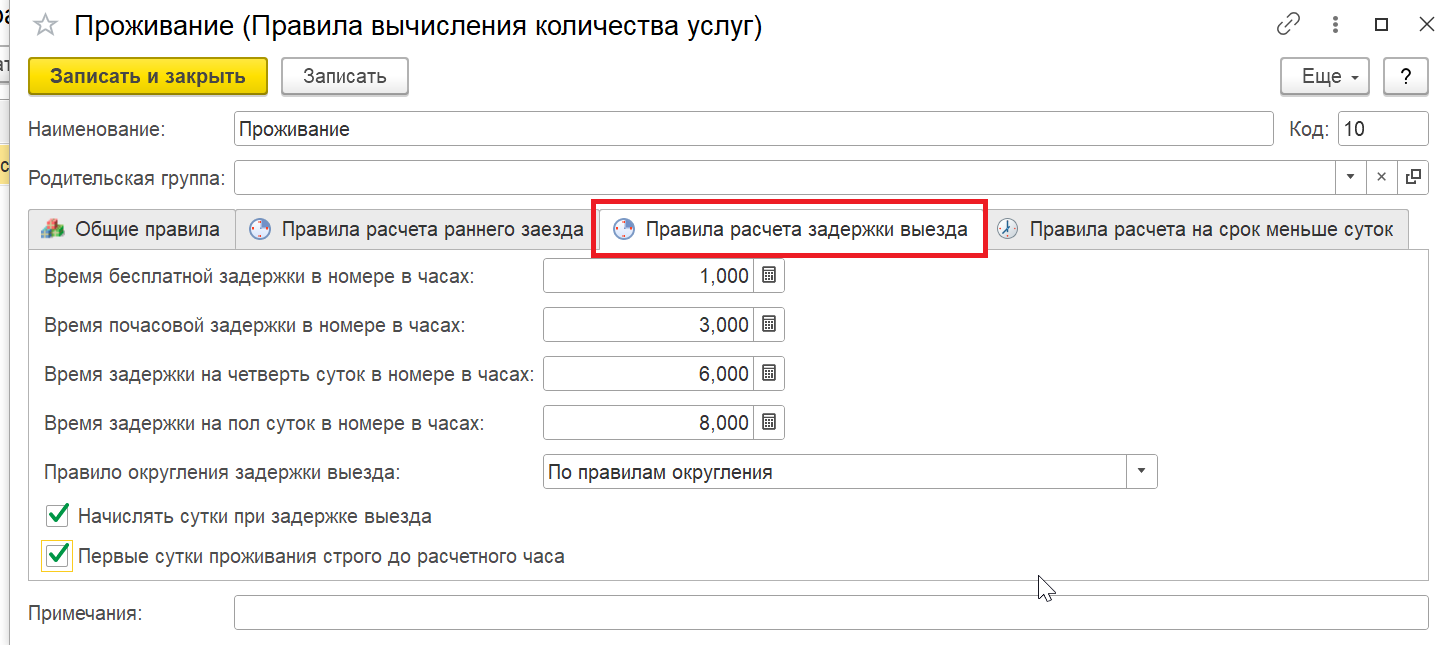The image size is (1453, 645).
Task: Open calculator for free delay time field
Action: click(769, 276)
